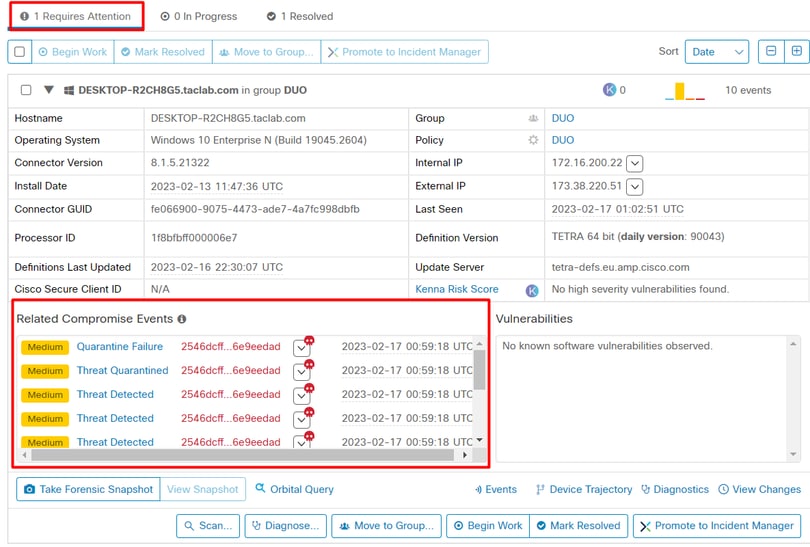Click the group people icon in the Group row
The height and width of the screenshot is (547, 810).
(533, 118)
